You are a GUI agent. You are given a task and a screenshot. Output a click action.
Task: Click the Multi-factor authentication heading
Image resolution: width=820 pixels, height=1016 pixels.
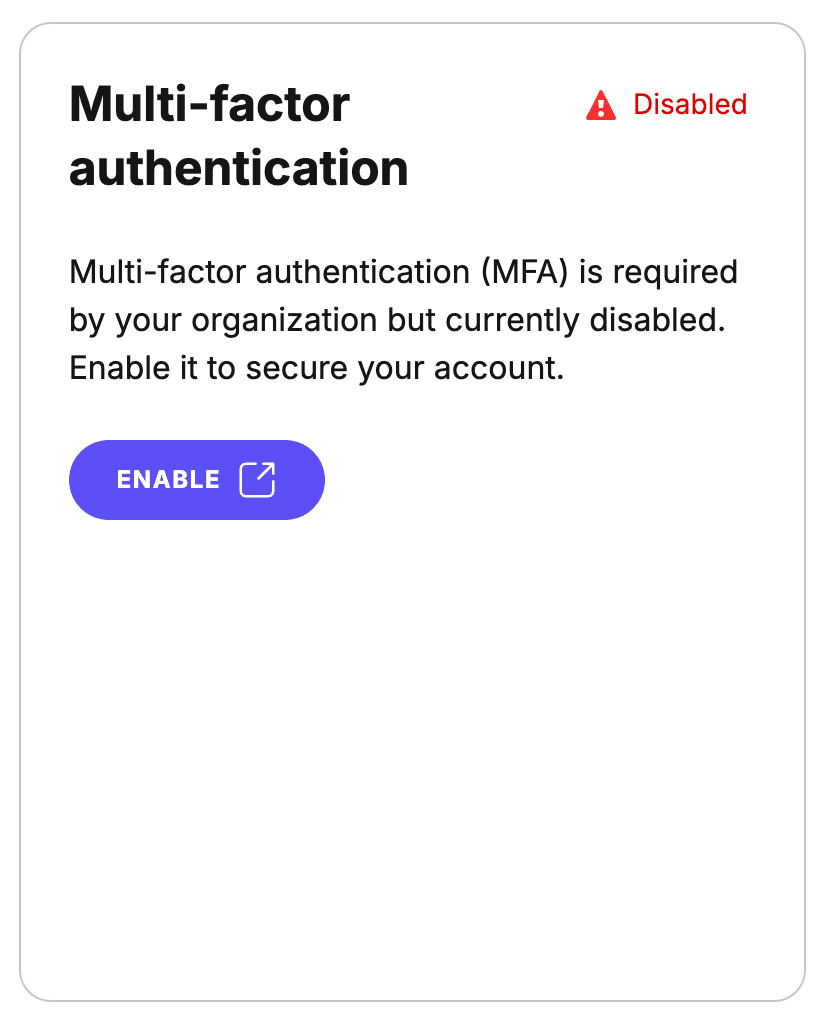point(238,135)
